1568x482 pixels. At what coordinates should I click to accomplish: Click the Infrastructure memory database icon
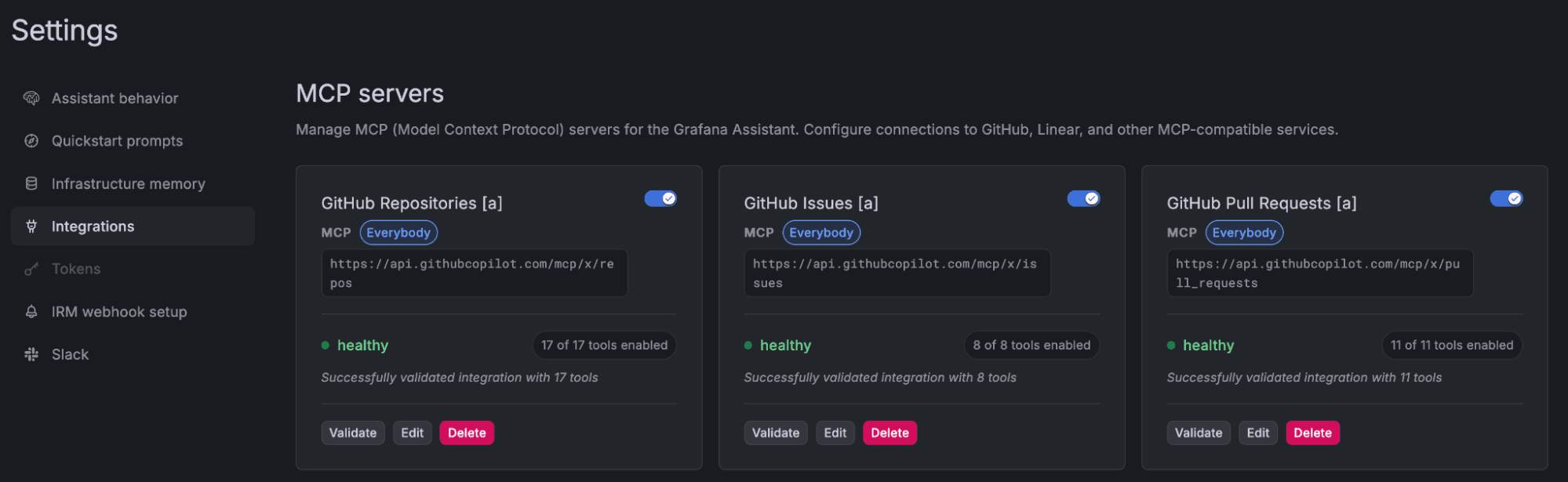pos(31,183)
